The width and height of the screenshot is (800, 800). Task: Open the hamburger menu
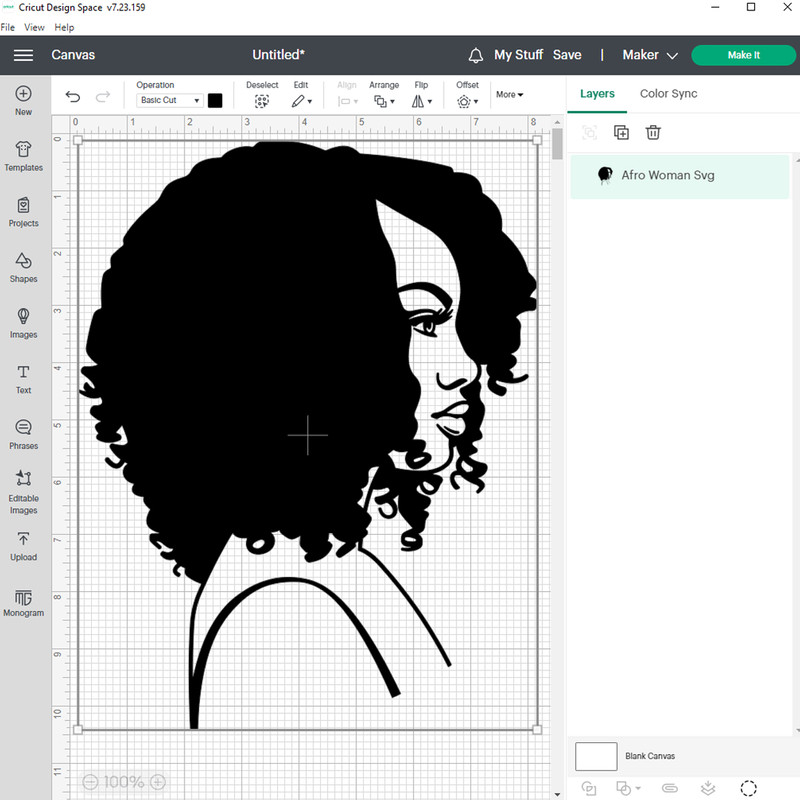pos(23,55)
